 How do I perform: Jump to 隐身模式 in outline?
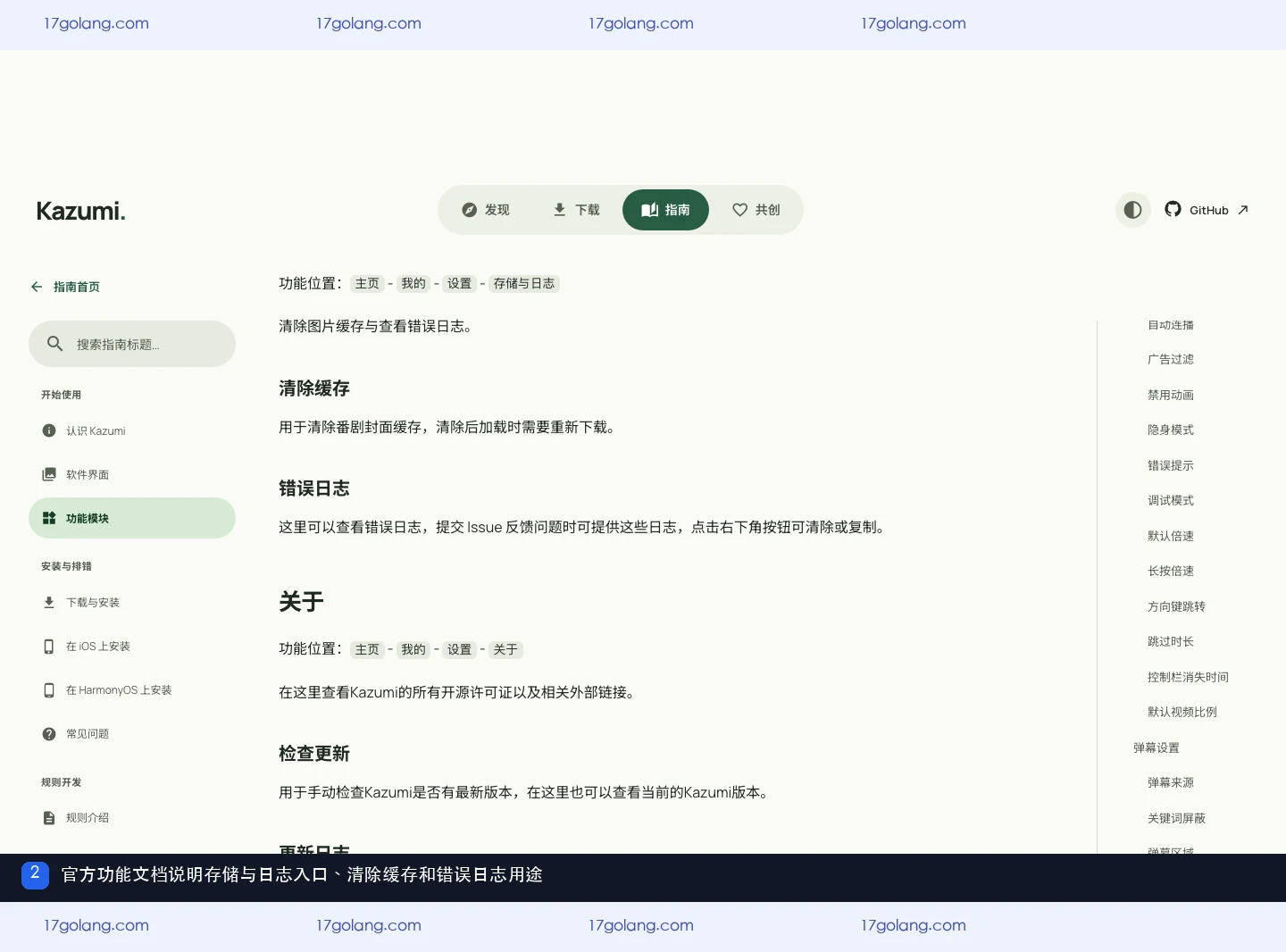pyautogui.click(x=1171, y=430)
